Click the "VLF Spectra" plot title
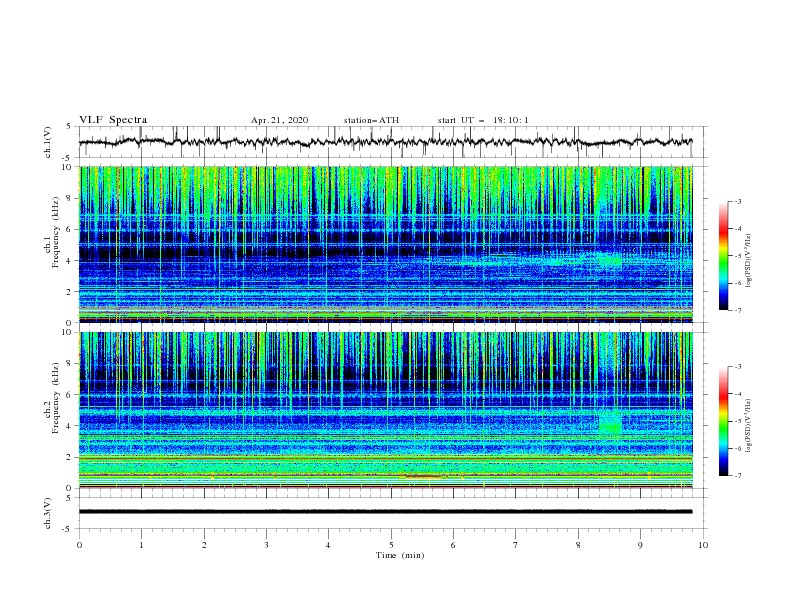Image resolution: width=792 pixels, height=612 pixels. point(113,120)
